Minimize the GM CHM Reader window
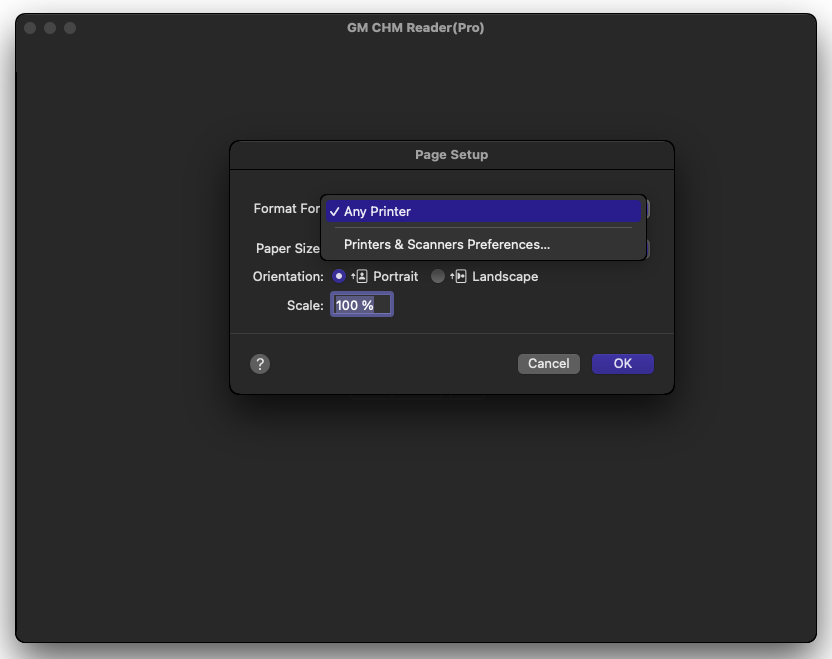The height and width of the screenshot is (659, 832). pyautogui.click(x=50, y=28)
